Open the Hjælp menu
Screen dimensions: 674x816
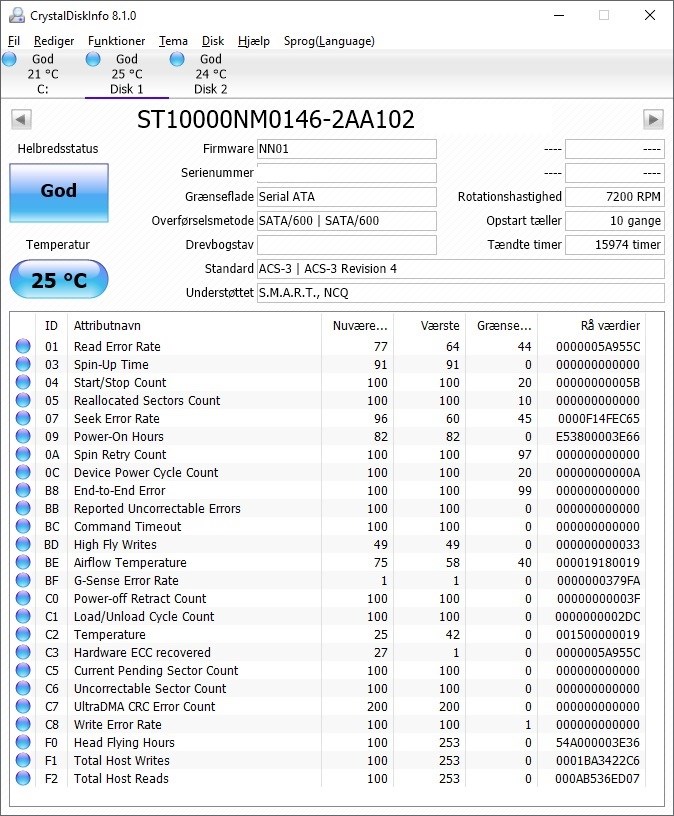pos(253,41)
